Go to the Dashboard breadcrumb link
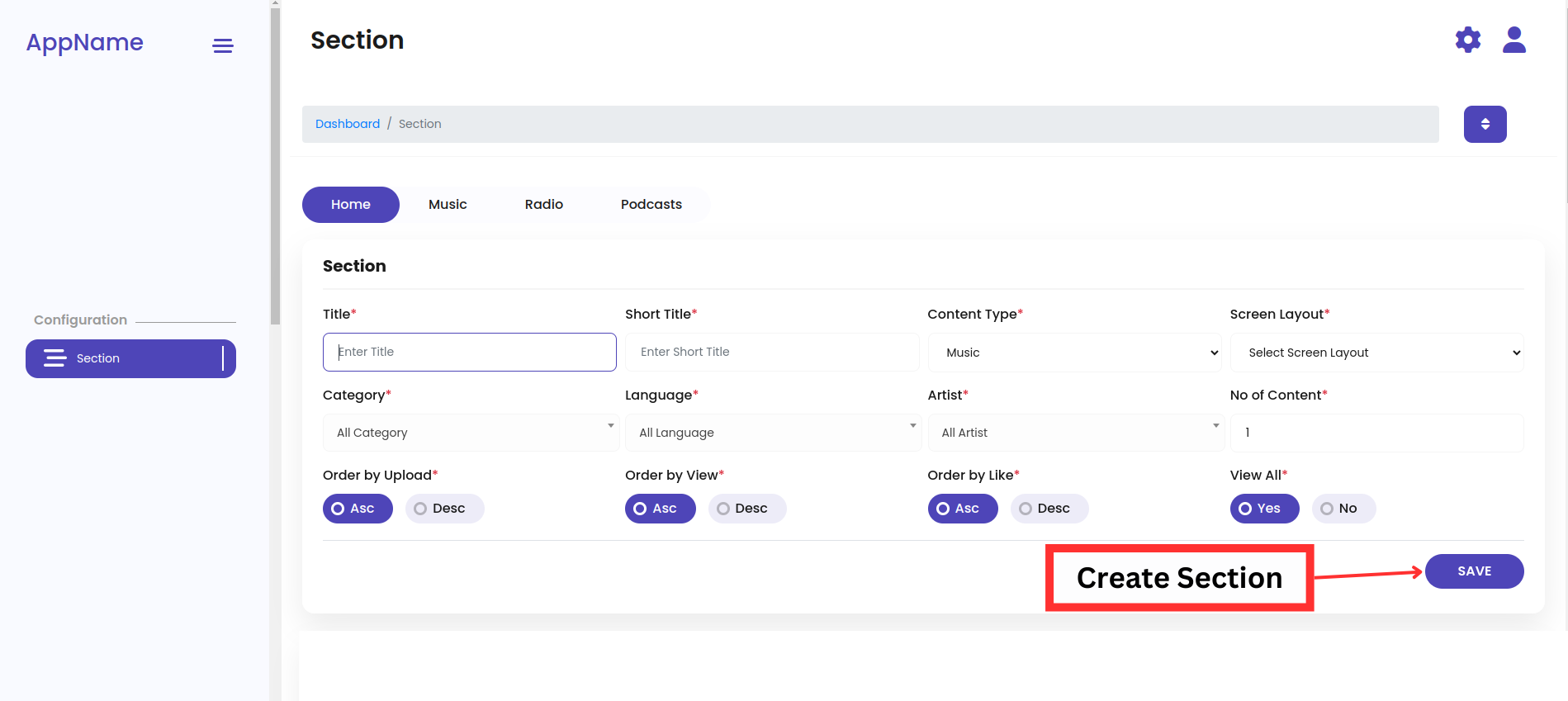Image resolution: width=1568 pixels, height=701 pixels. (x=348, y=124)
